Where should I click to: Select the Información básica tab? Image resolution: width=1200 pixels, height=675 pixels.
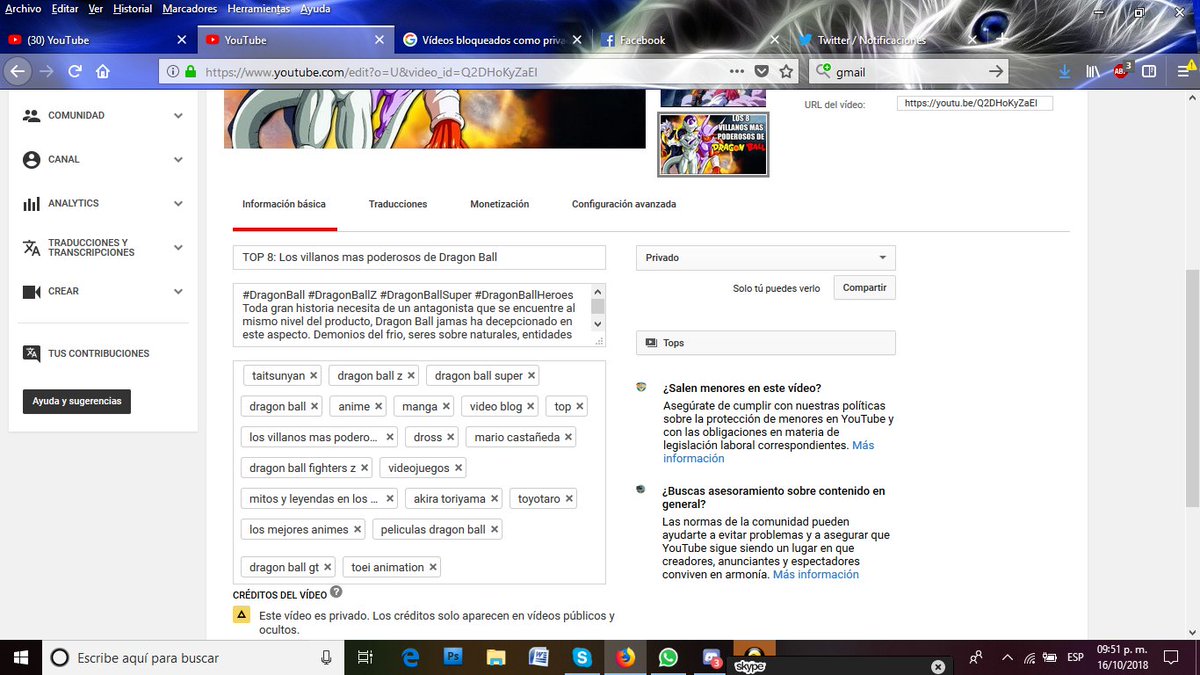(x=284, y=204)
